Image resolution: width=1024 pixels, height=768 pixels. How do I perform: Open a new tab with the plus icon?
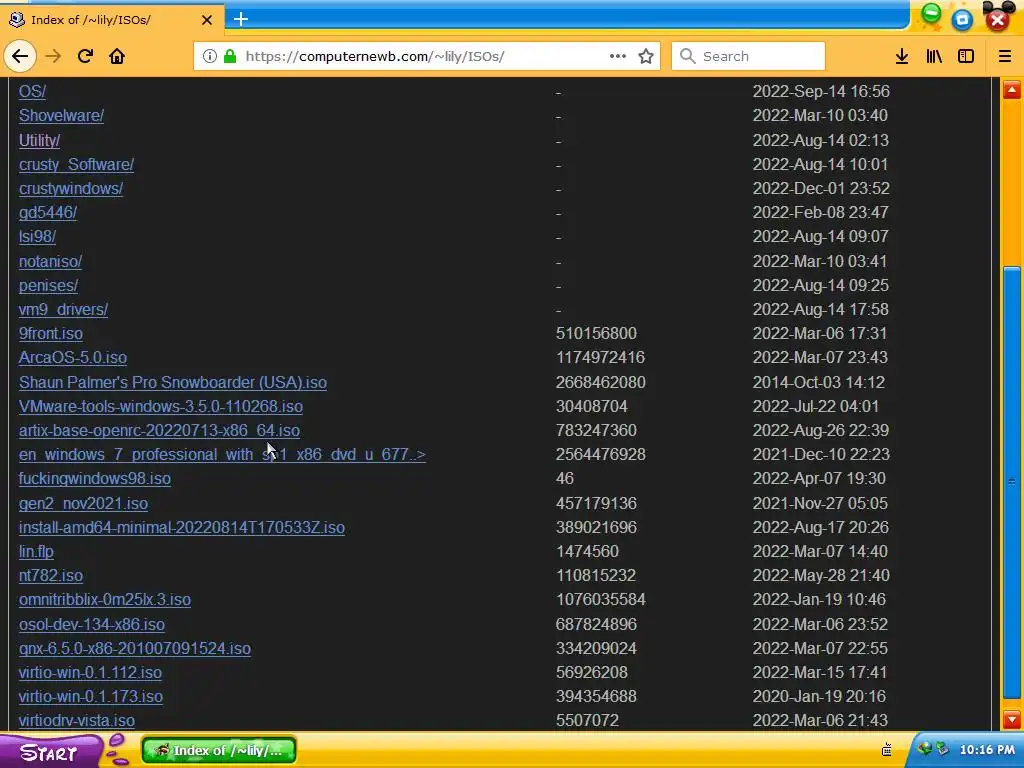click(241, 19)
